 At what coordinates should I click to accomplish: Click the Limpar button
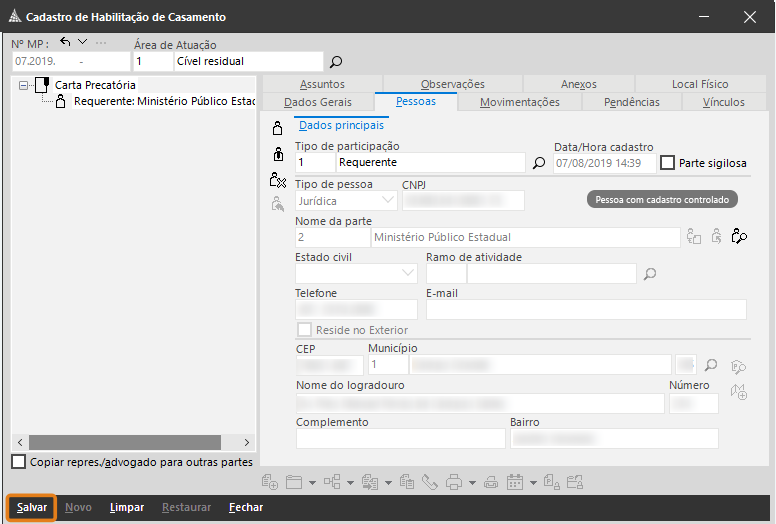[x=127, y=507]
